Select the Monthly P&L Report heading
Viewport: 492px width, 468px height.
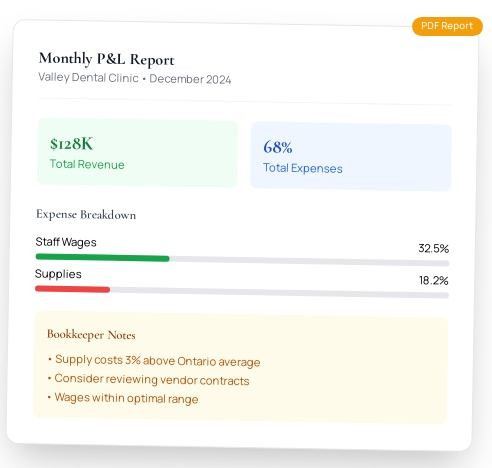tap(106, 59)
